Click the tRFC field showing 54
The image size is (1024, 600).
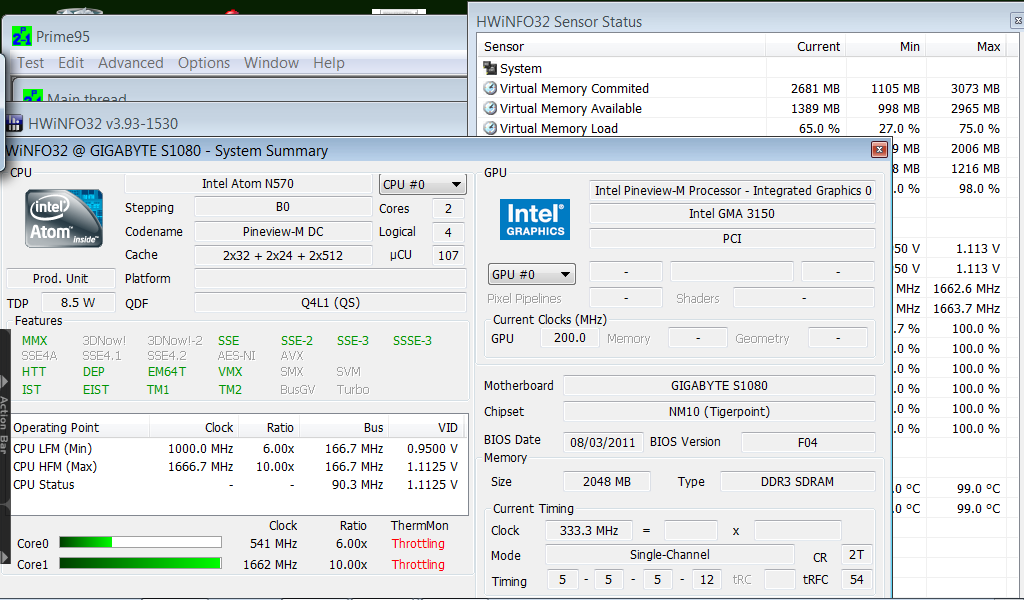(857, 580)
